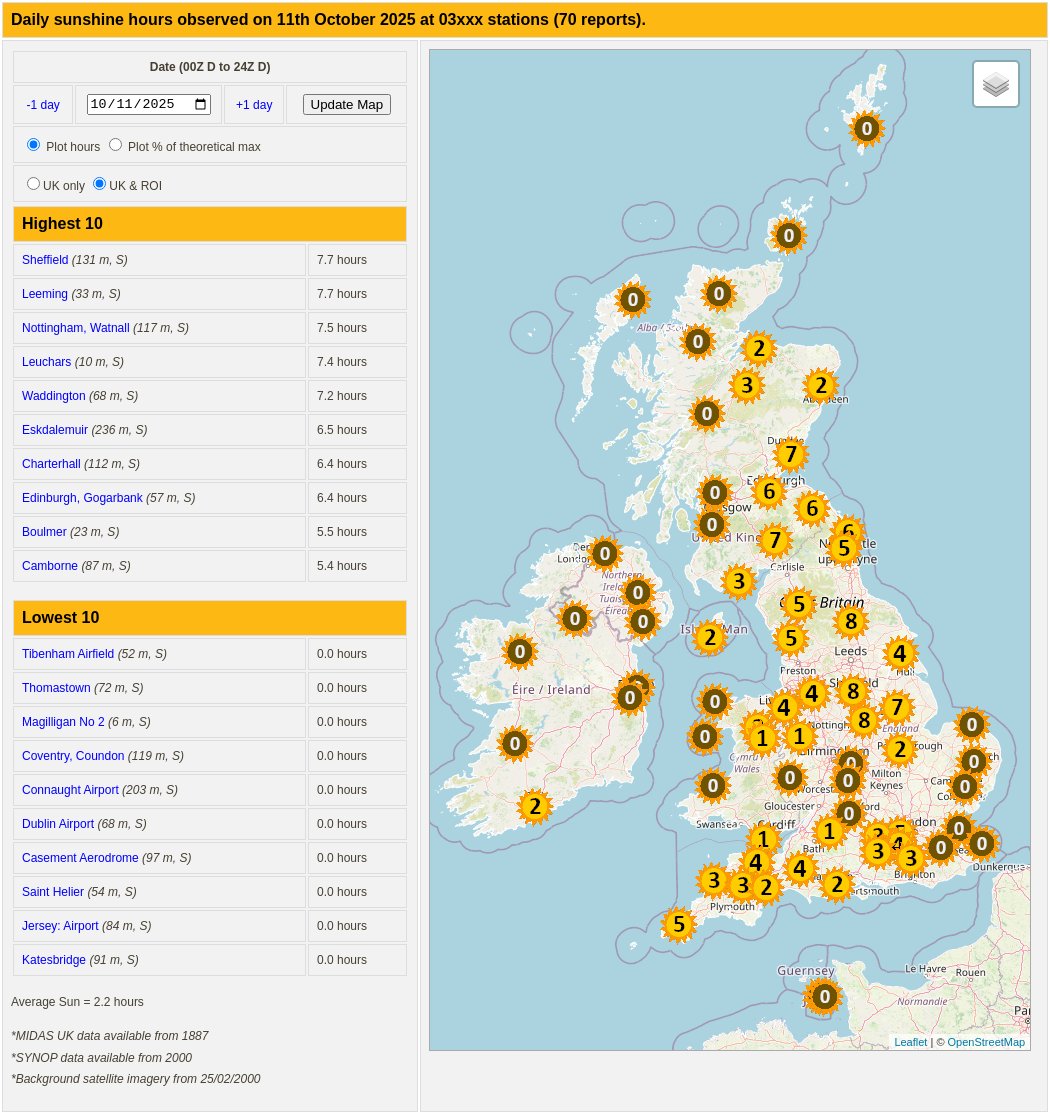Screen dimensions: 1050x1114
Task: Click the sun marker 7 north of Carlisle
Action: coord(774,541)
